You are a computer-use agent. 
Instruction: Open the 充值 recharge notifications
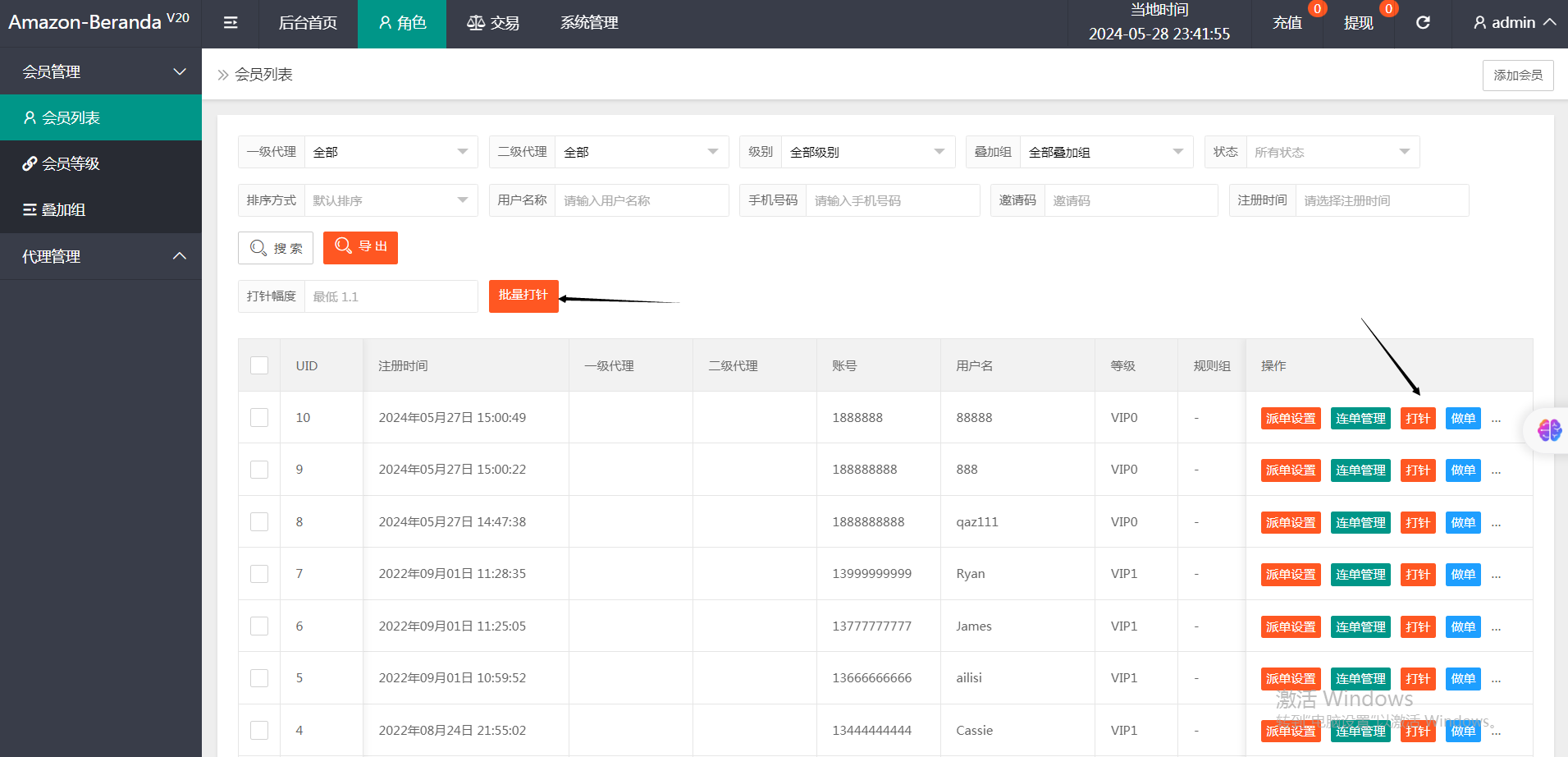[1287, 23]
